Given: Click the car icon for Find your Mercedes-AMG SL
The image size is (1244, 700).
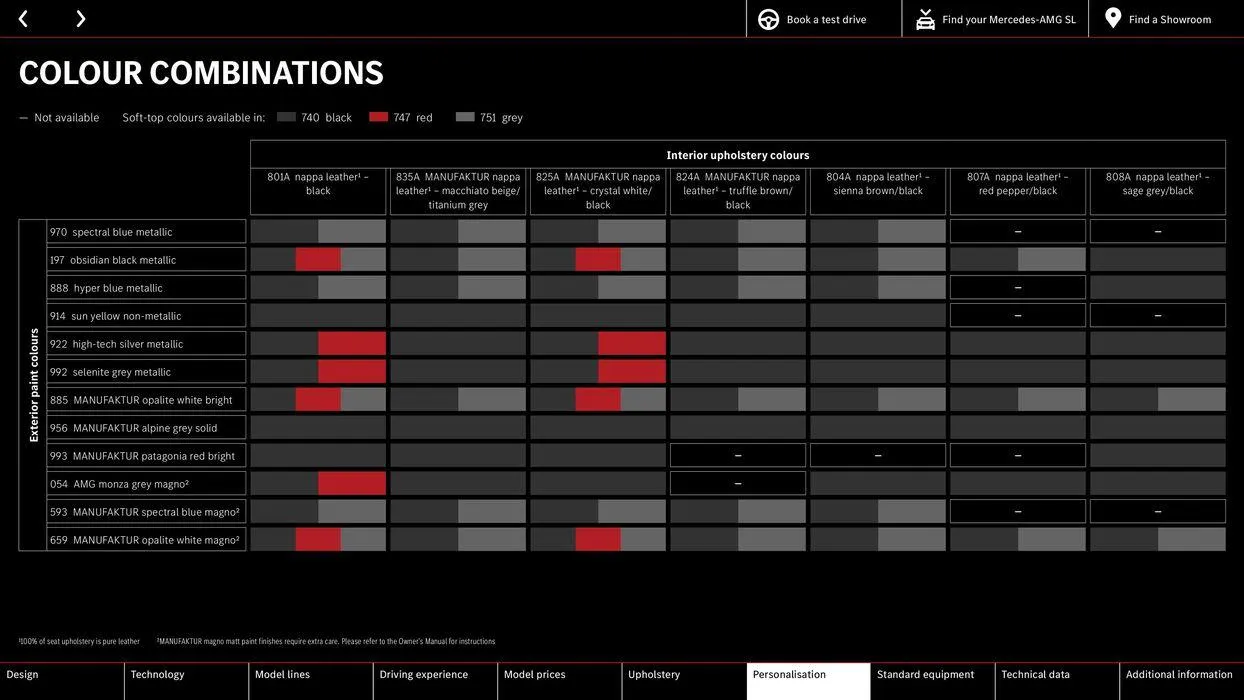Looking at the screenshot, I should click(925, 19).
